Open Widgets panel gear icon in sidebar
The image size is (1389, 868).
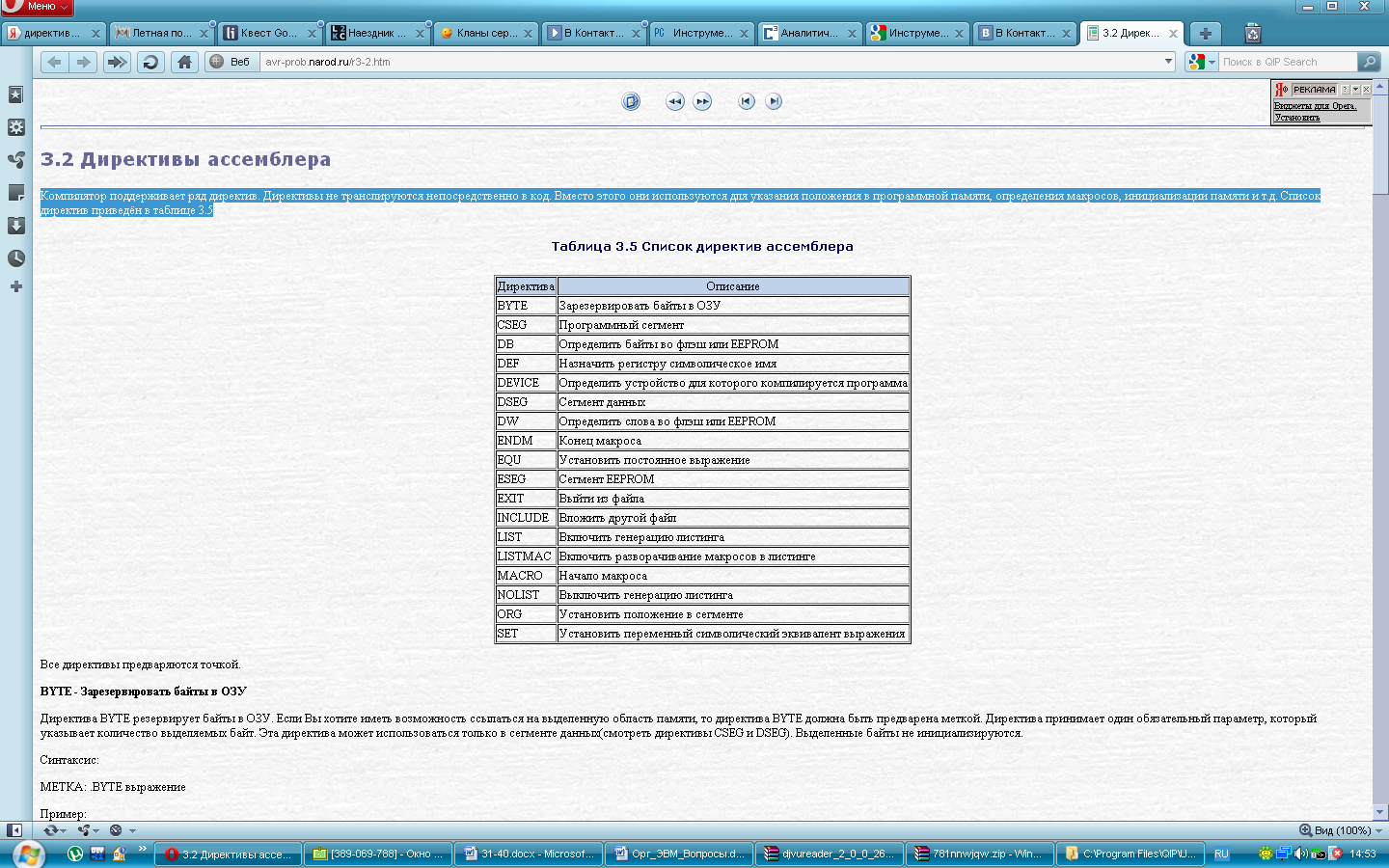(15, 127)
